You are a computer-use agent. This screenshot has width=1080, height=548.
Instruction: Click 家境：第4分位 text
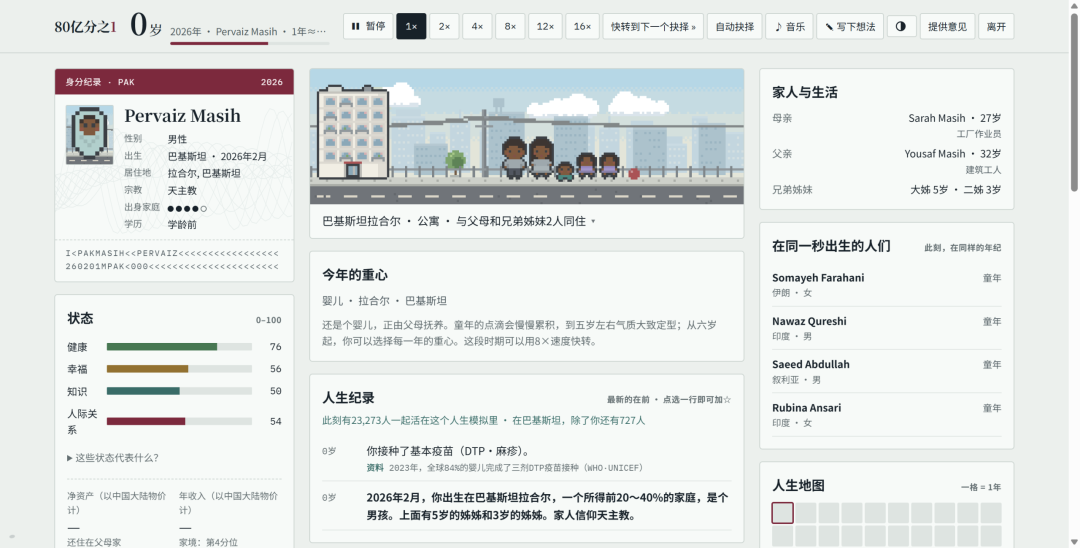208,542
